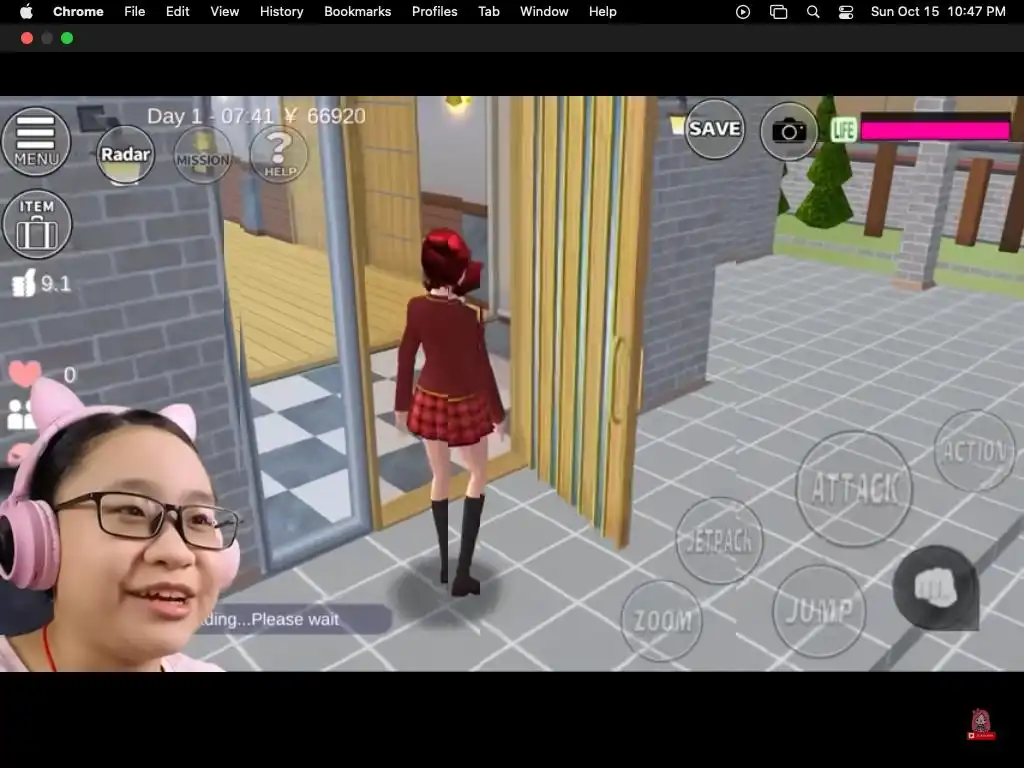Screen dimensions: 1024x768
Task: Click the Now Playing menu bar icon
Action: click(x=743, y=12)
